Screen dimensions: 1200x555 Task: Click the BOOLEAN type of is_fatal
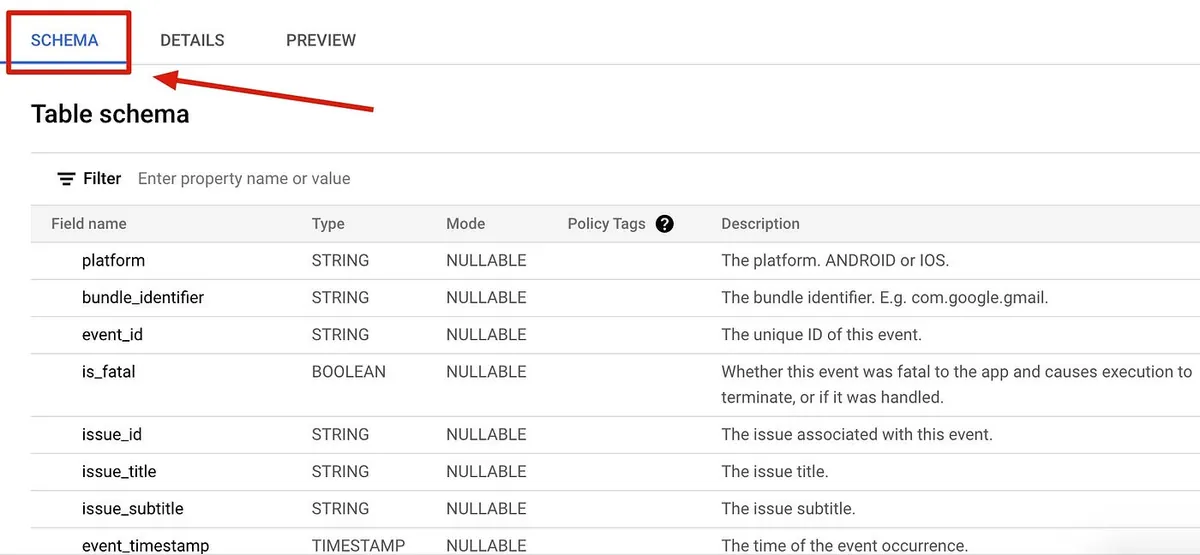point(348,372)
